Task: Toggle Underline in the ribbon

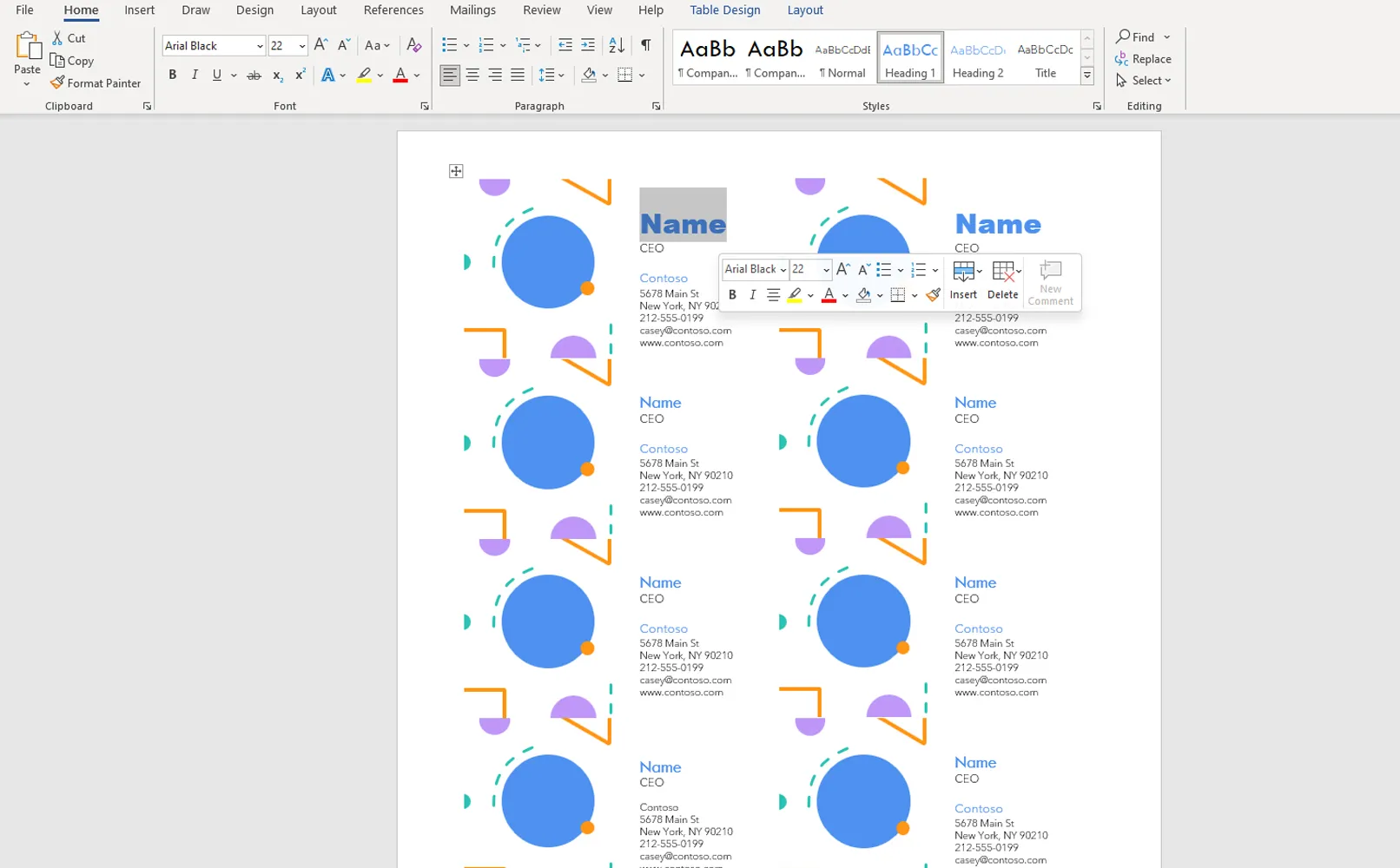Action: coord(217,76)
